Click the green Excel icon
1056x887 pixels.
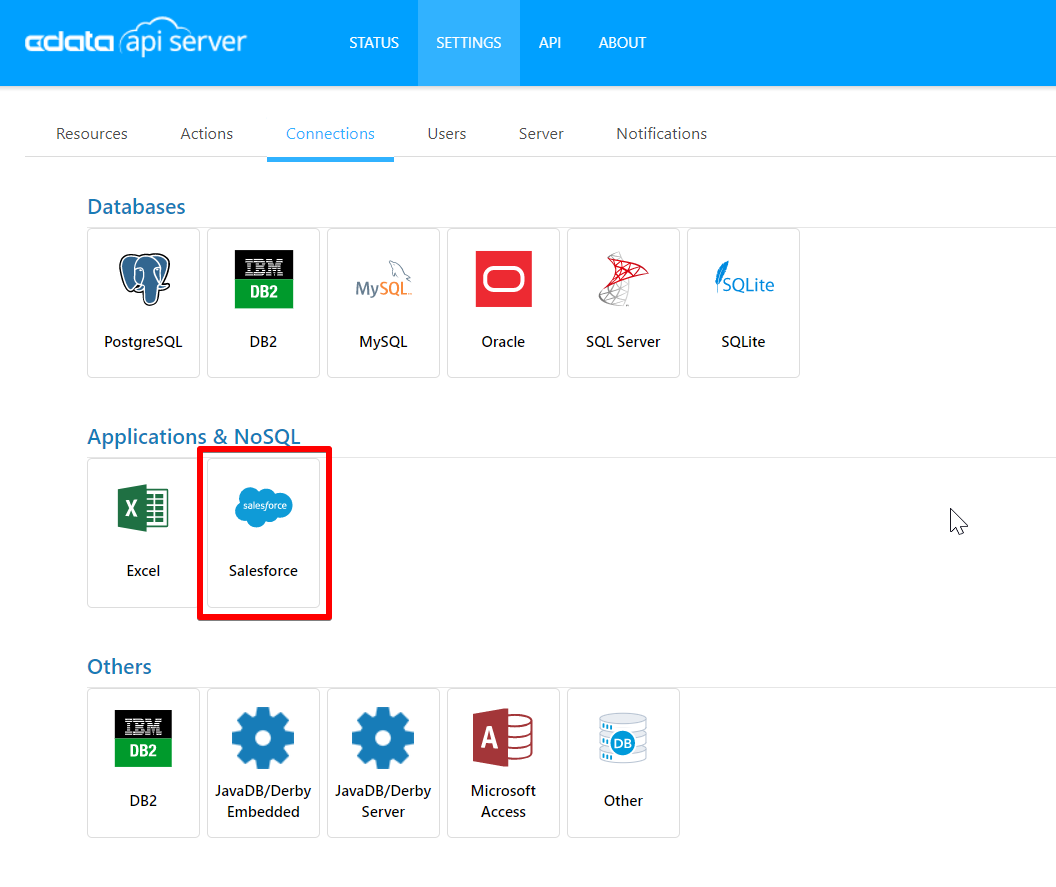(143, 508)
